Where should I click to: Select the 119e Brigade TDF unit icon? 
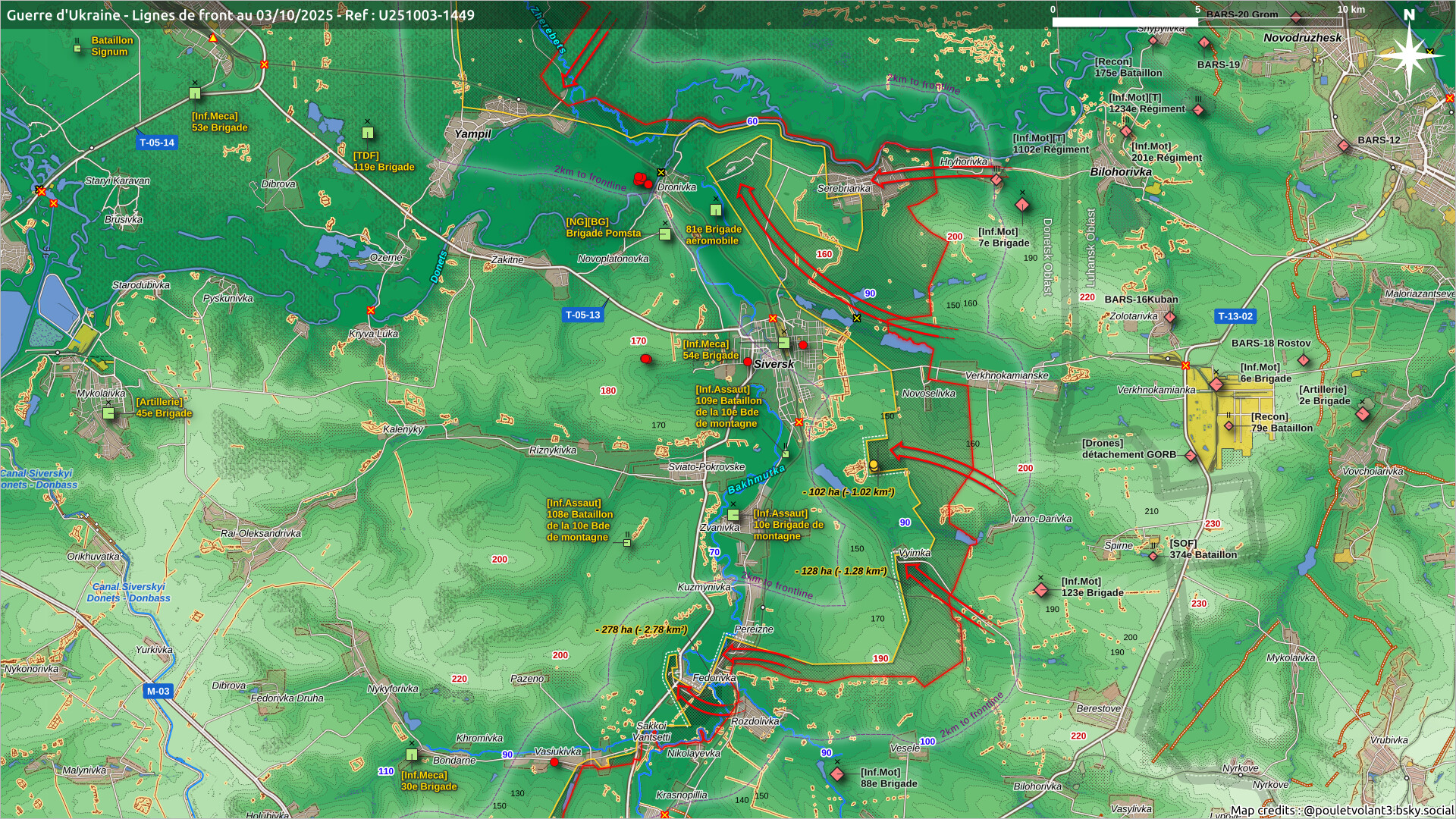click(368, 133)
